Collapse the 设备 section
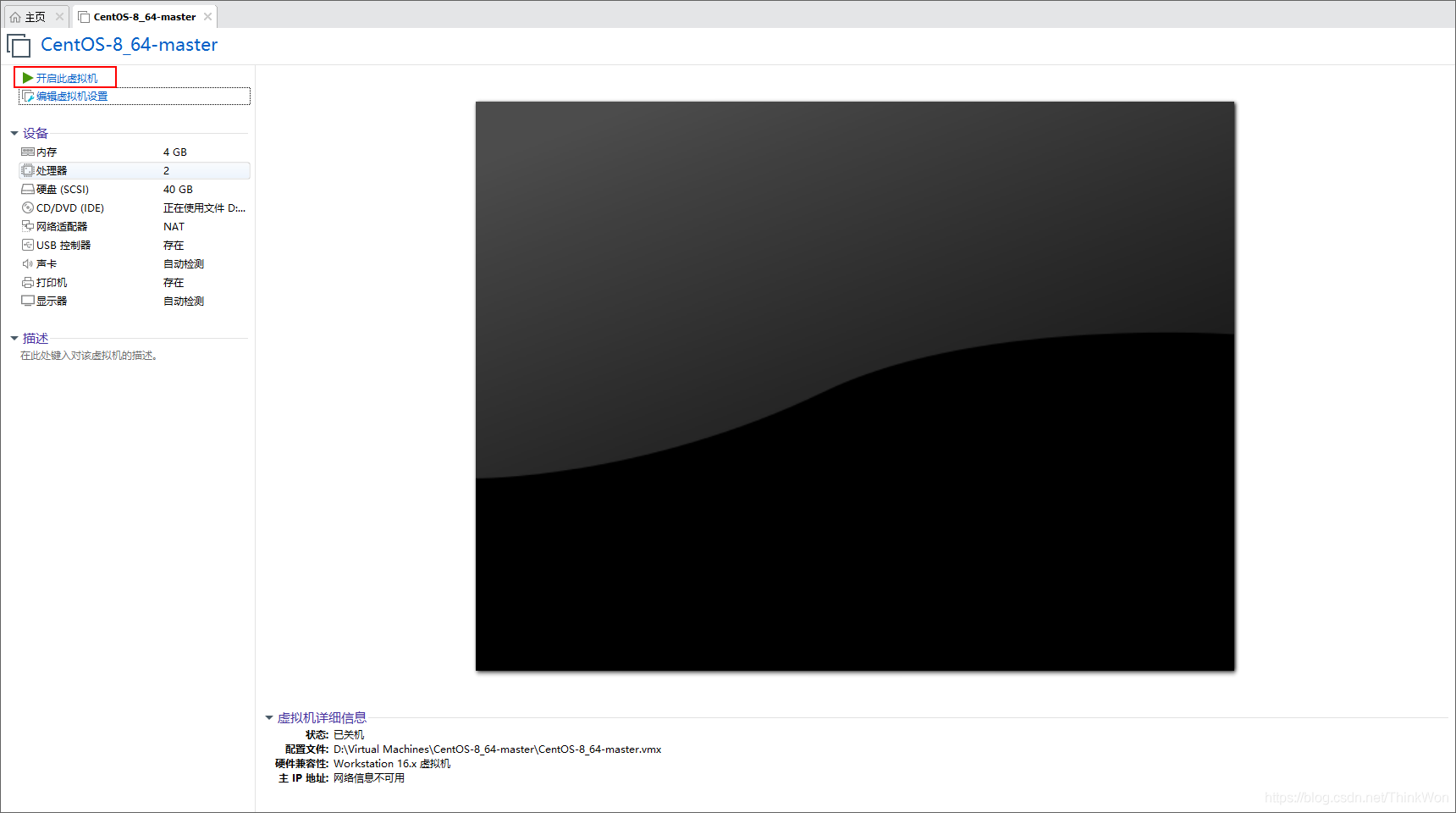Viewport: 1456px width, 813px height. coord(14,134)
